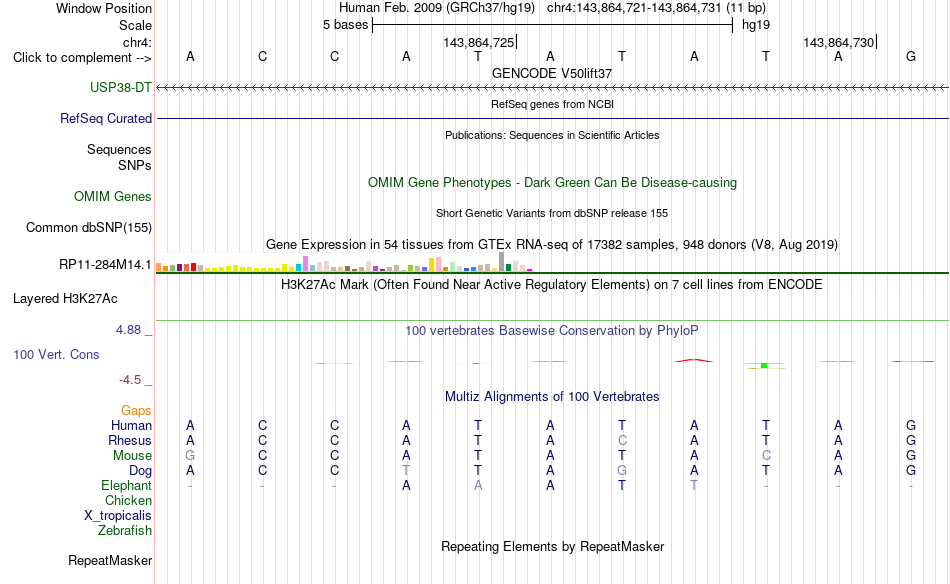
Task: Click the OMIM Gene Phenotypes track title
Action: coord(552,182)
